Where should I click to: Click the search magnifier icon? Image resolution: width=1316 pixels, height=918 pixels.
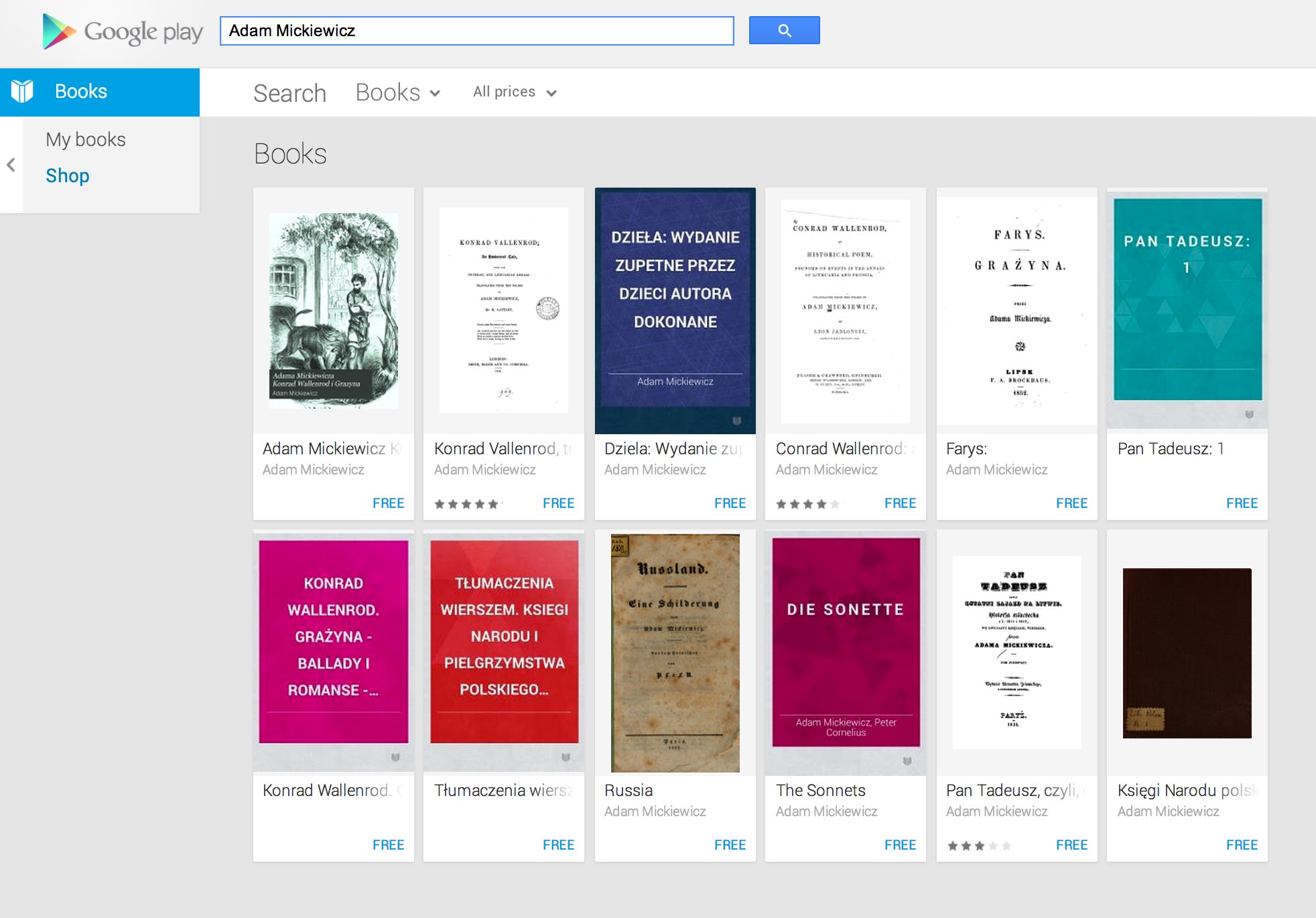[x=784, y=30]
